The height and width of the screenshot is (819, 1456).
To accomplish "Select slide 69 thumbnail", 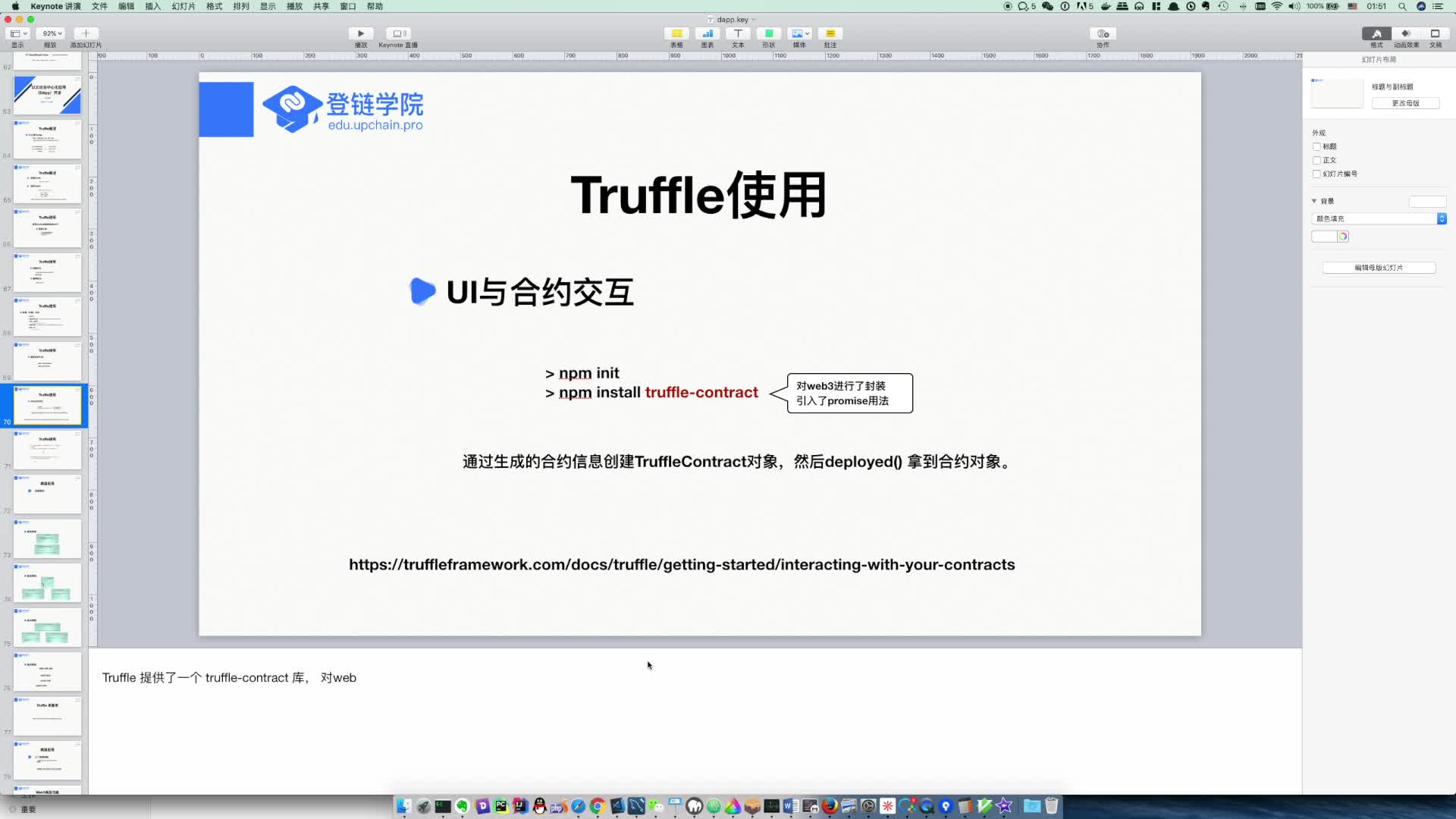I will coord(47,361).
